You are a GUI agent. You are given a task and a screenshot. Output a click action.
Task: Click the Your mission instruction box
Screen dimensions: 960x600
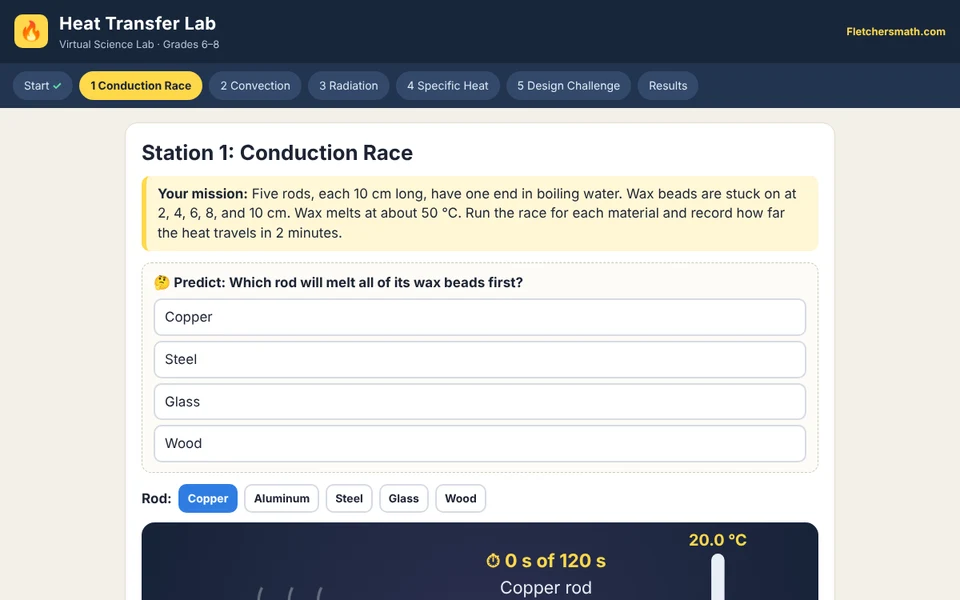click(x=480, y=213)
